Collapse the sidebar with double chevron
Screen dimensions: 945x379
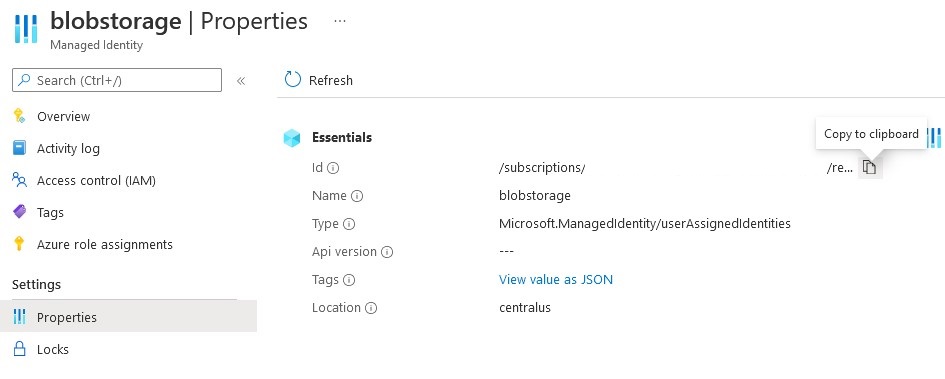(241, 81)
